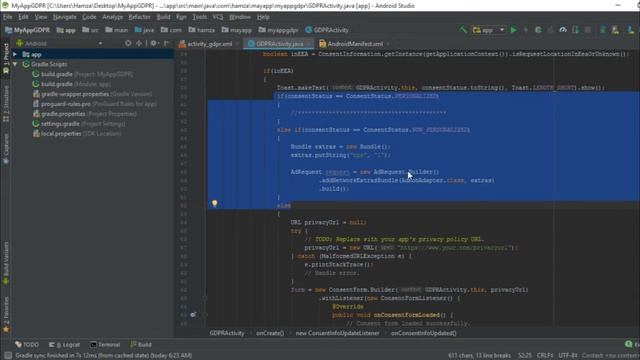Click the Apply Changes icon beside Run
The image size is (640, 360).
(x=526, y=30)
